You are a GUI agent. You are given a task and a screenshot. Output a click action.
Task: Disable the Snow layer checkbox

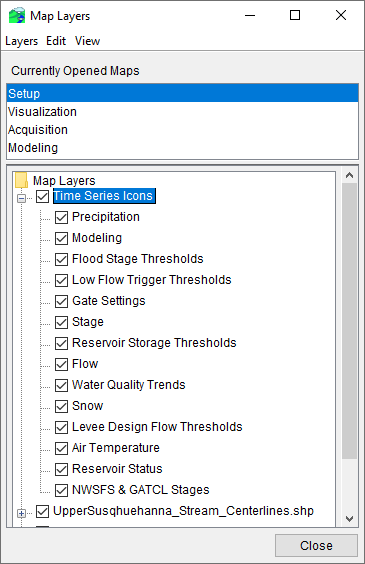click(x=61, y=406)
